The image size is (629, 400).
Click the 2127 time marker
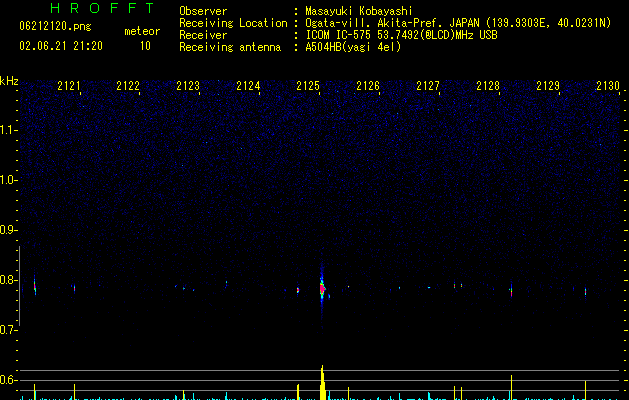coord(428,85)
